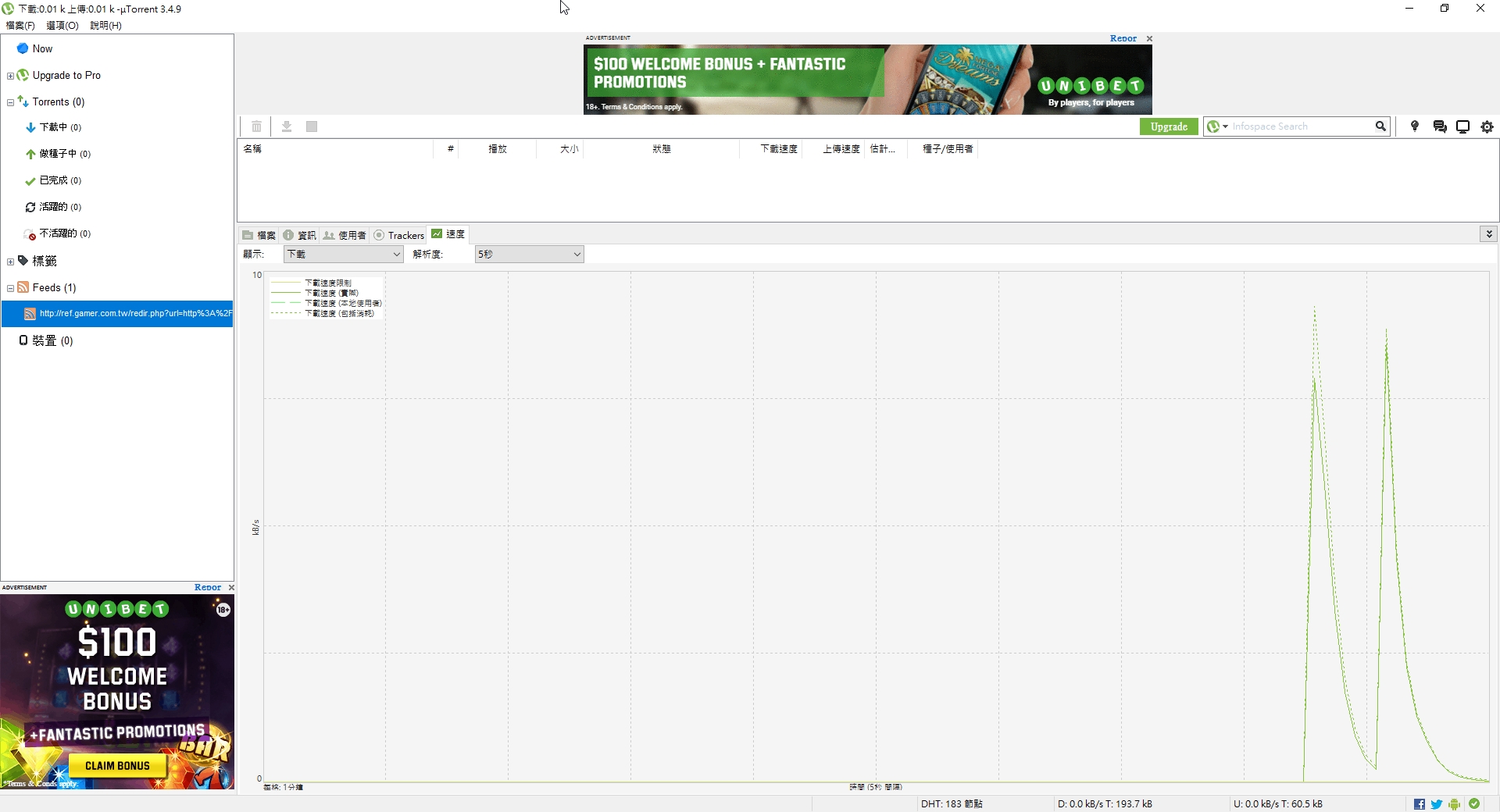Image resolution: width=1500 pixels, height=812 pixels.
Task: Select the Now item in sidebar
Action: 42,48
